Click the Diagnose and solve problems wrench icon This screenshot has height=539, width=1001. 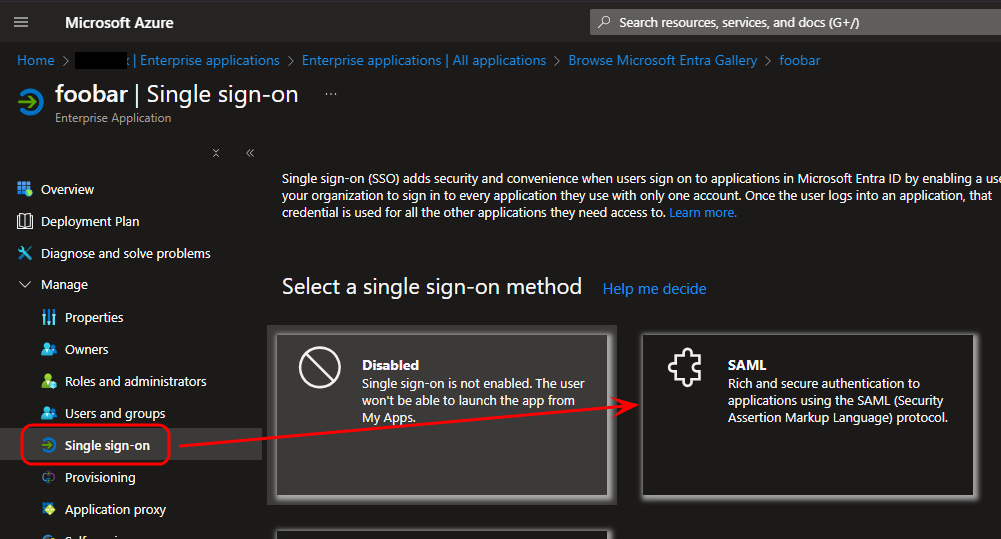[x=25, y=253]
